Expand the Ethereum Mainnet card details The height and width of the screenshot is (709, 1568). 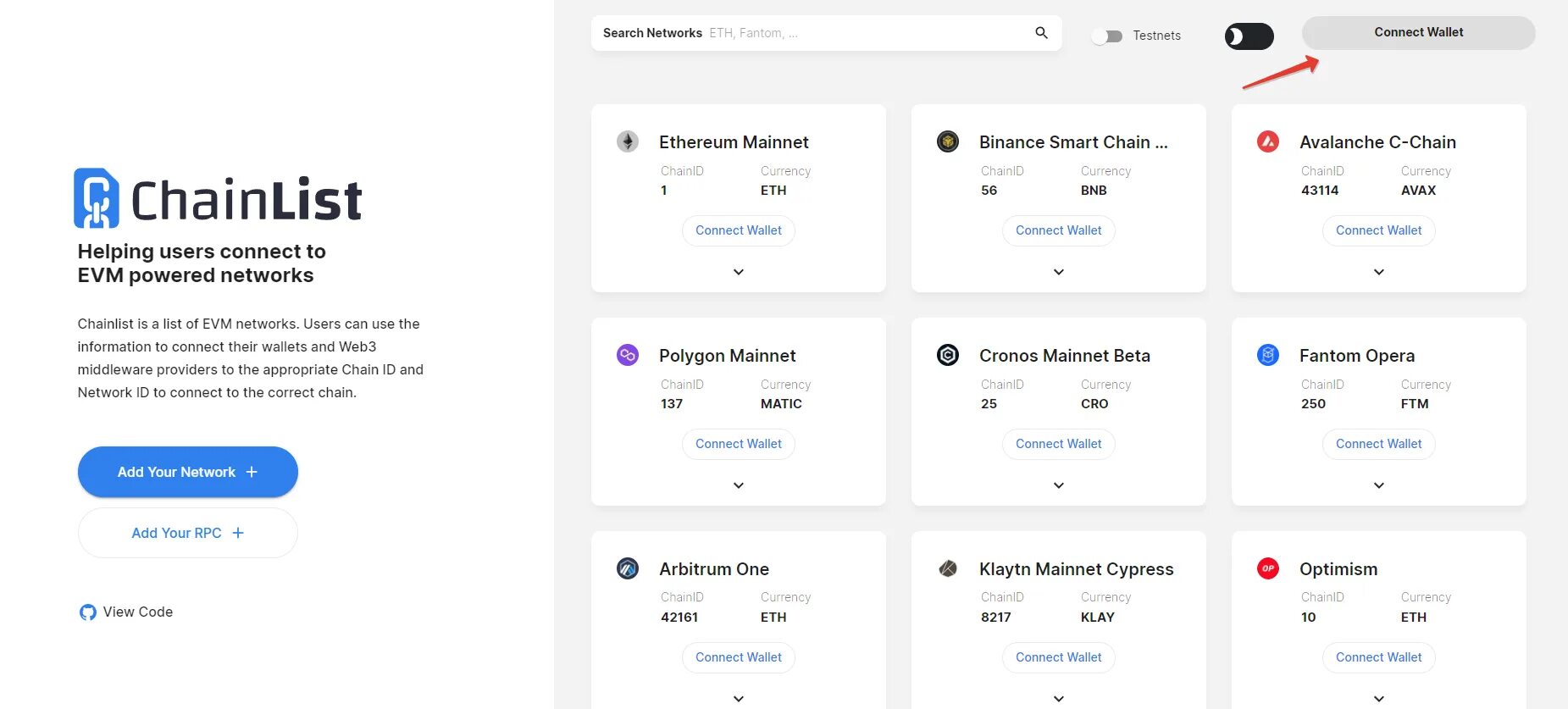point(739,272)
